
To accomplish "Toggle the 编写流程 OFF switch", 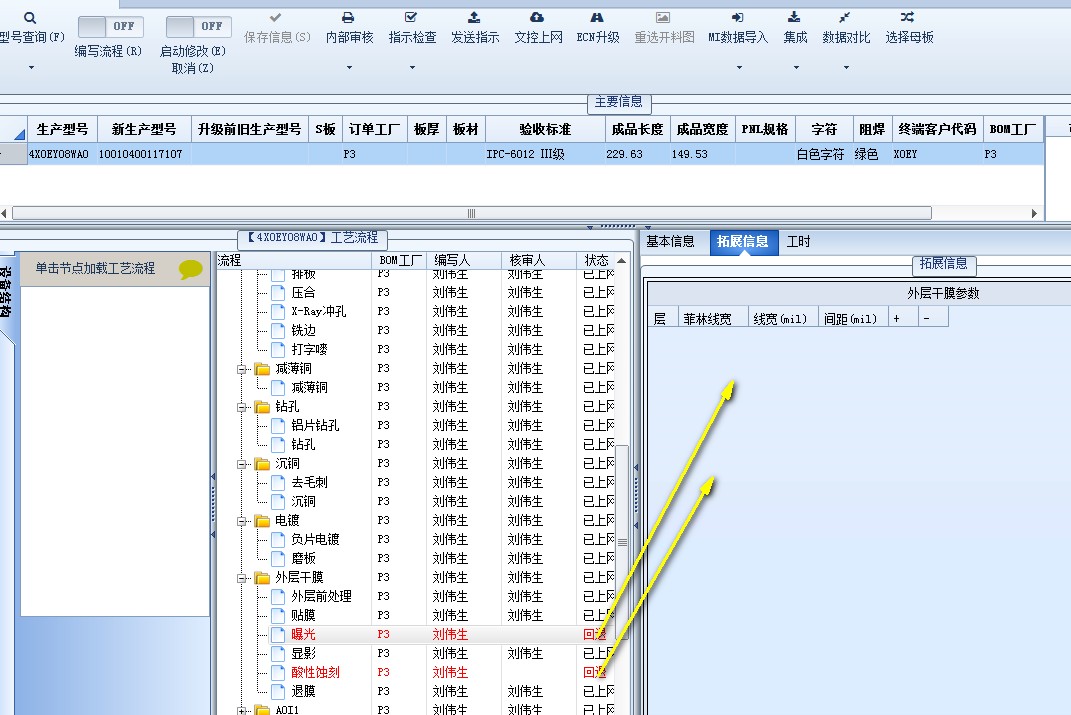I will [x=111, y=27].
